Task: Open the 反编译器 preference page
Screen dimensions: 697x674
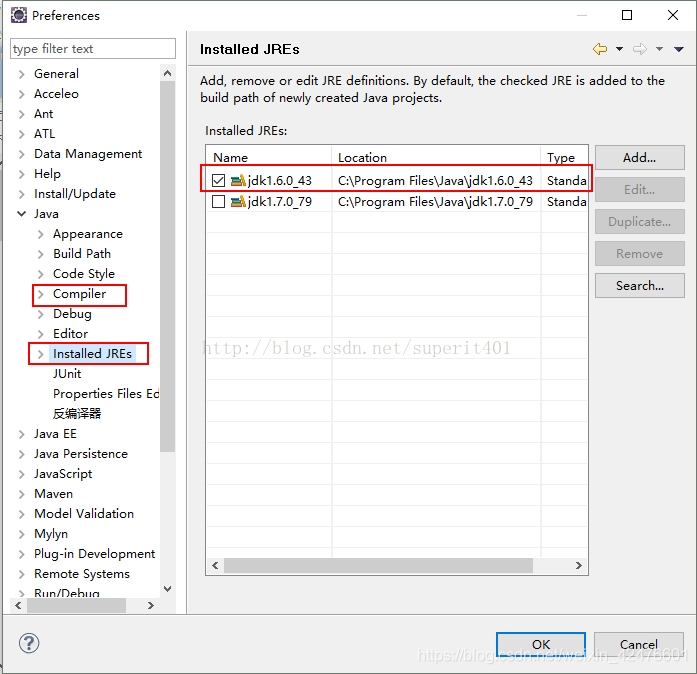Action: tap(77, 413)
